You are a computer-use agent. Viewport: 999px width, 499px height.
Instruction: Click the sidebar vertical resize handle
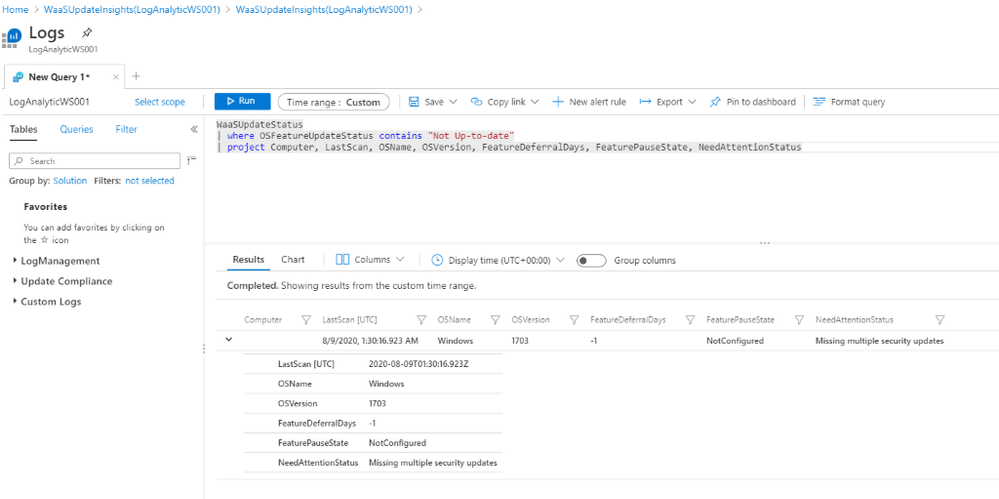pos(204,348)
